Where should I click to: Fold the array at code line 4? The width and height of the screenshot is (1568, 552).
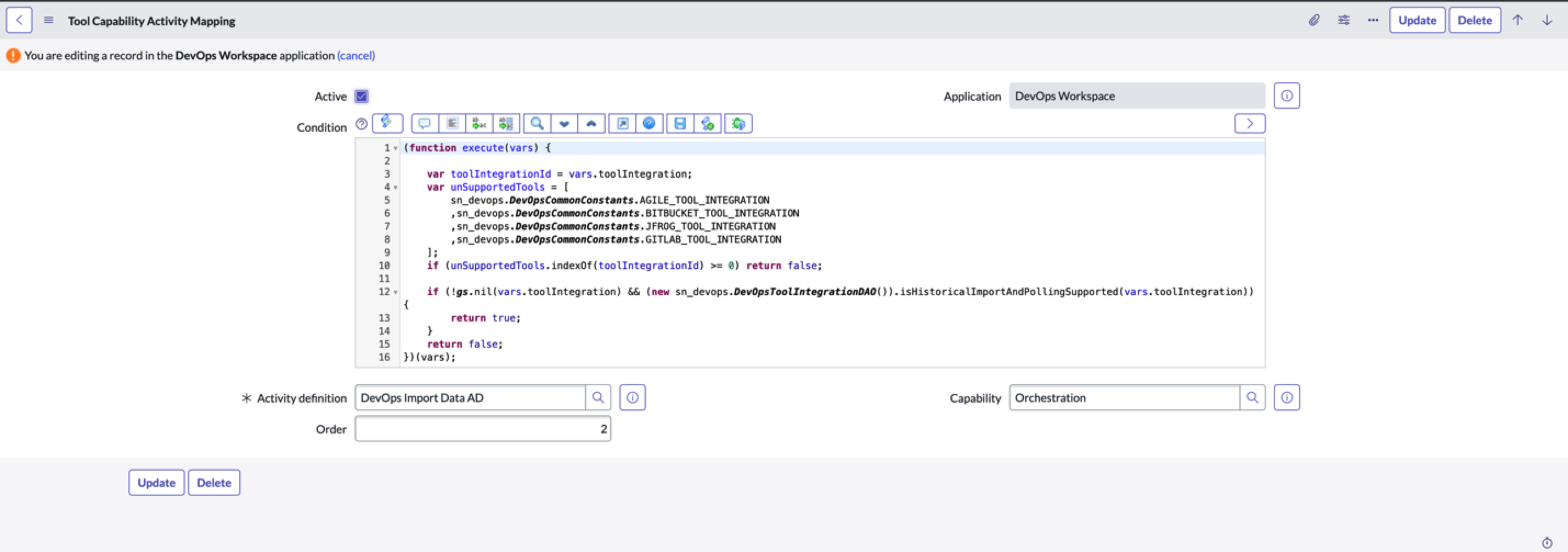point(396,188)
